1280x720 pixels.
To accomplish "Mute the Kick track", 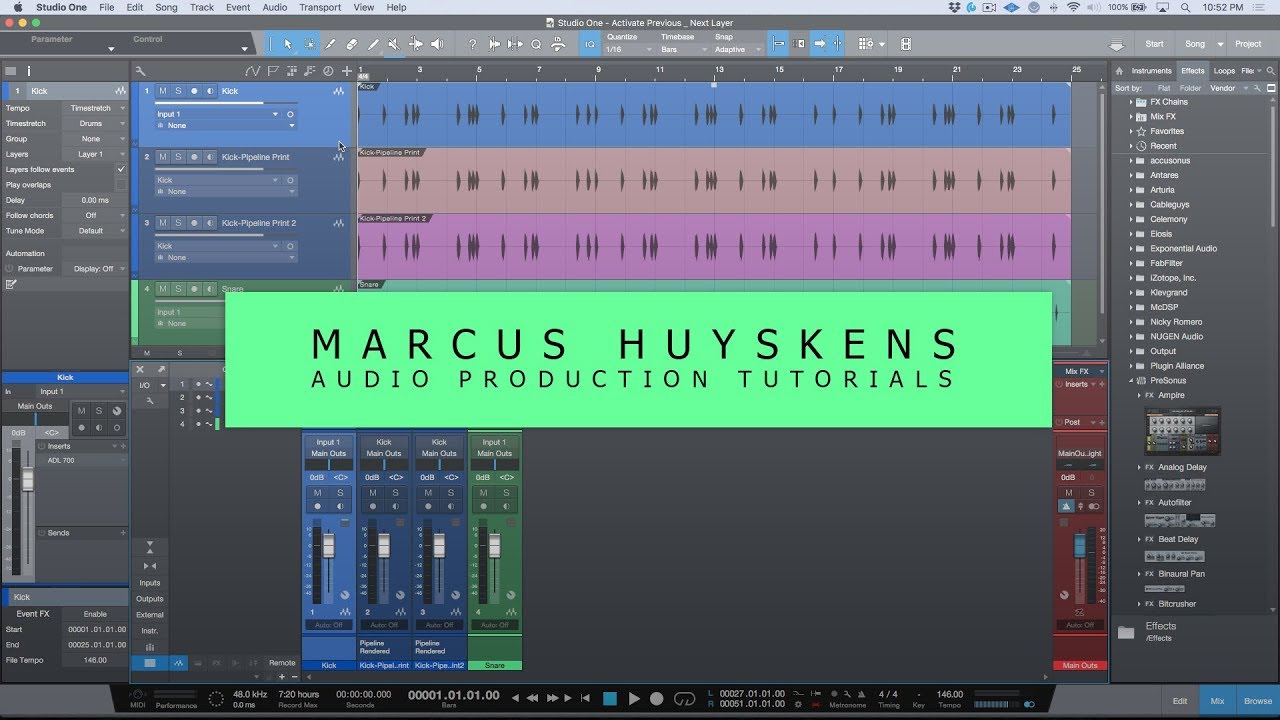I will click(163, 91).
